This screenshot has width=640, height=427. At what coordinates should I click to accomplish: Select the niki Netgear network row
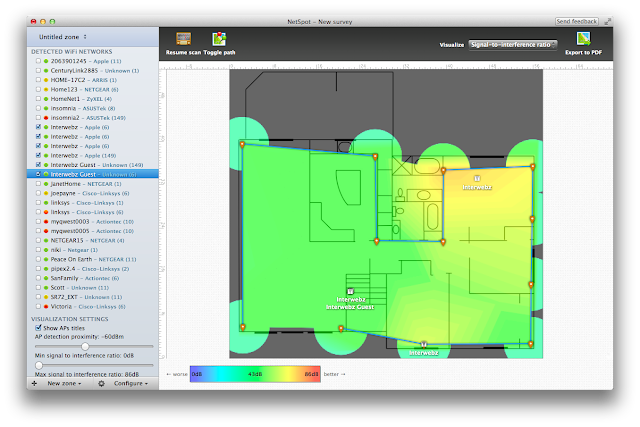pyautogui.click(x=93, y=250)
